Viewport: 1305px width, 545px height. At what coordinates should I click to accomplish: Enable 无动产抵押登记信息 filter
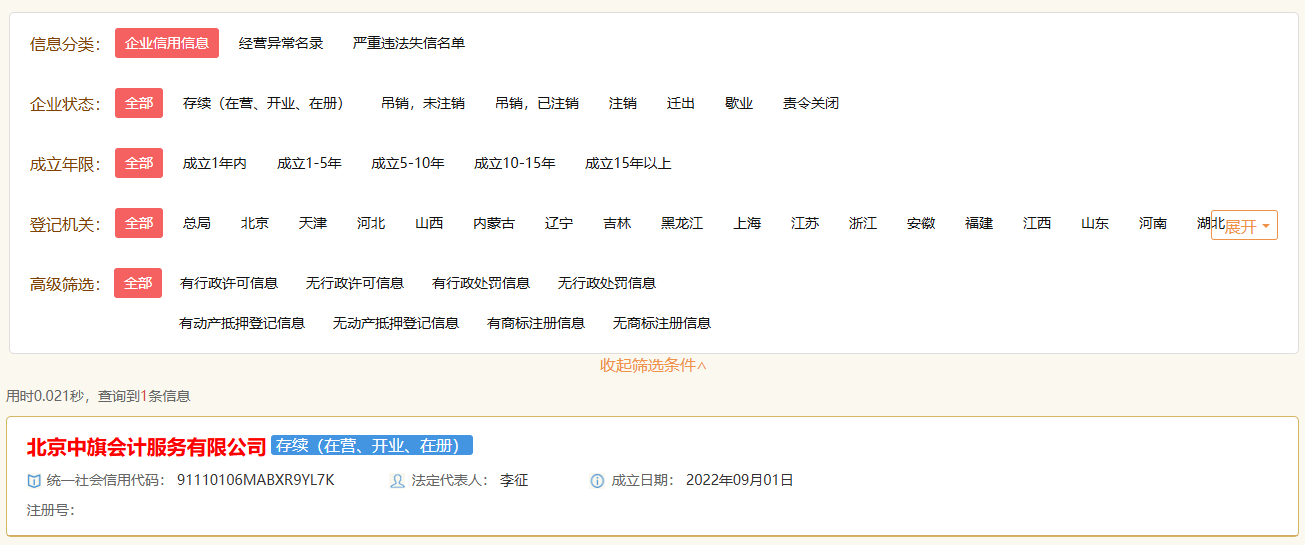point(396,323)
